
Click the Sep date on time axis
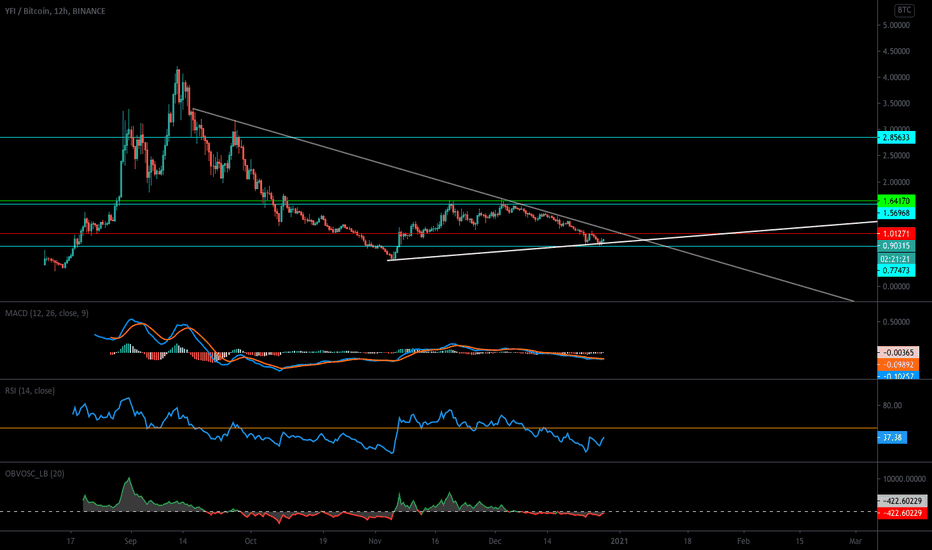[131, 541]
